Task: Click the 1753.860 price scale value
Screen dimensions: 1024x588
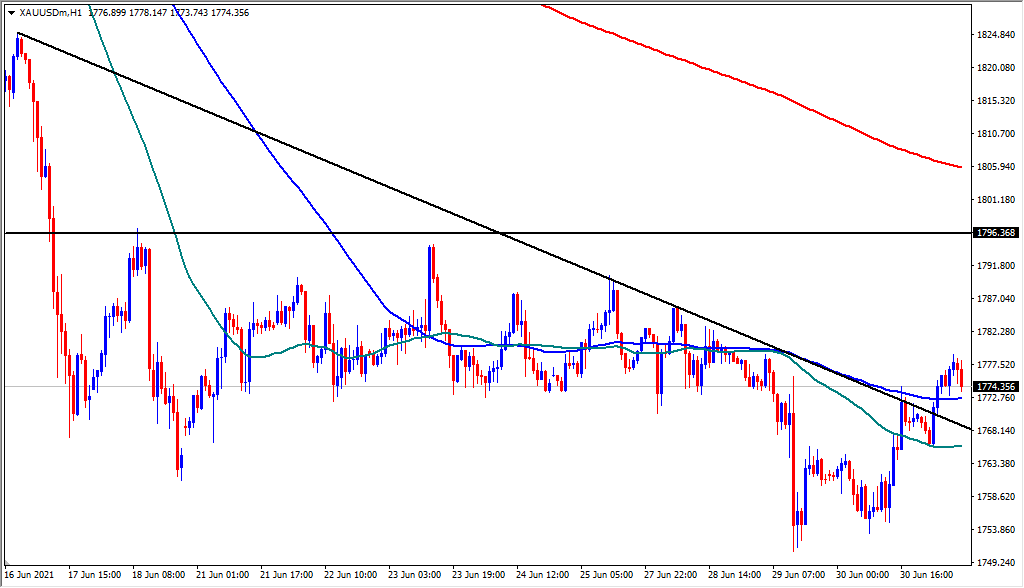Action: click(x=996, y=529)
